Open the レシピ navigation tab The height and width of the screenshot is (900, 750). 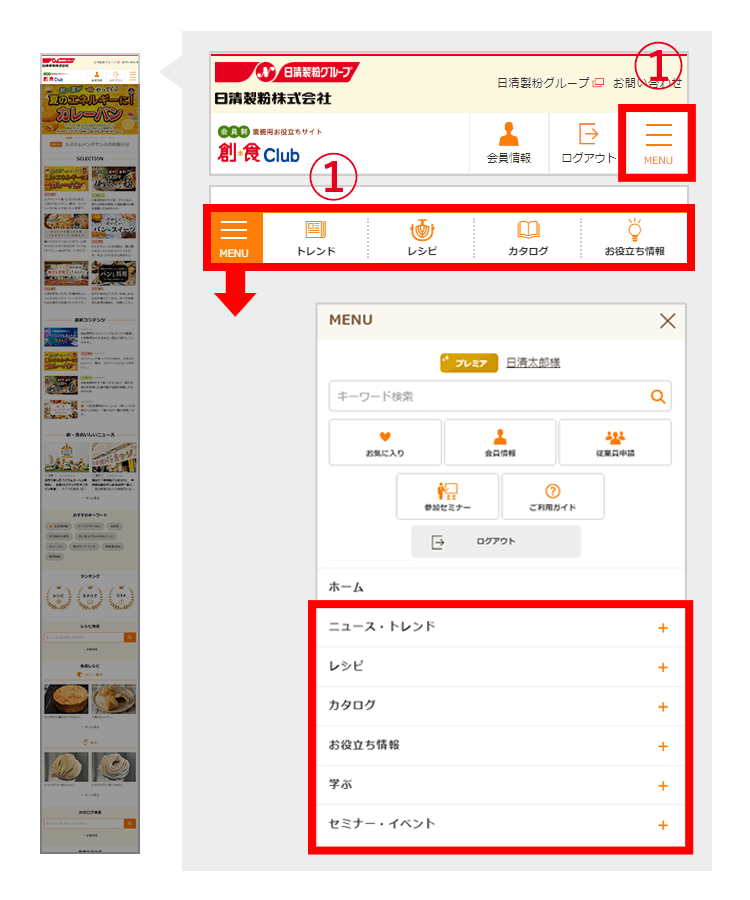click(x=421, y=239)
